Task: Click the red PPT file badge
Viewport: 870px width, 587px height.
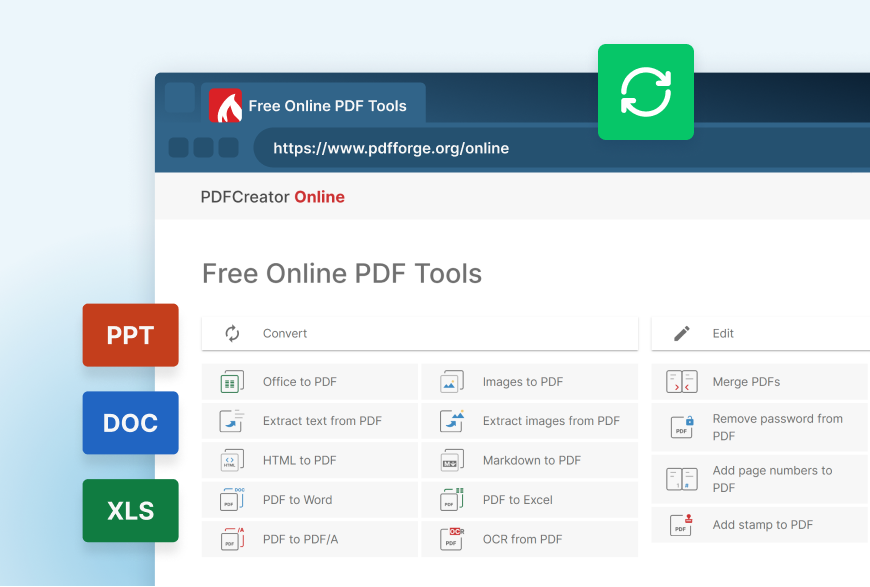Action: [x=130, y=335]
